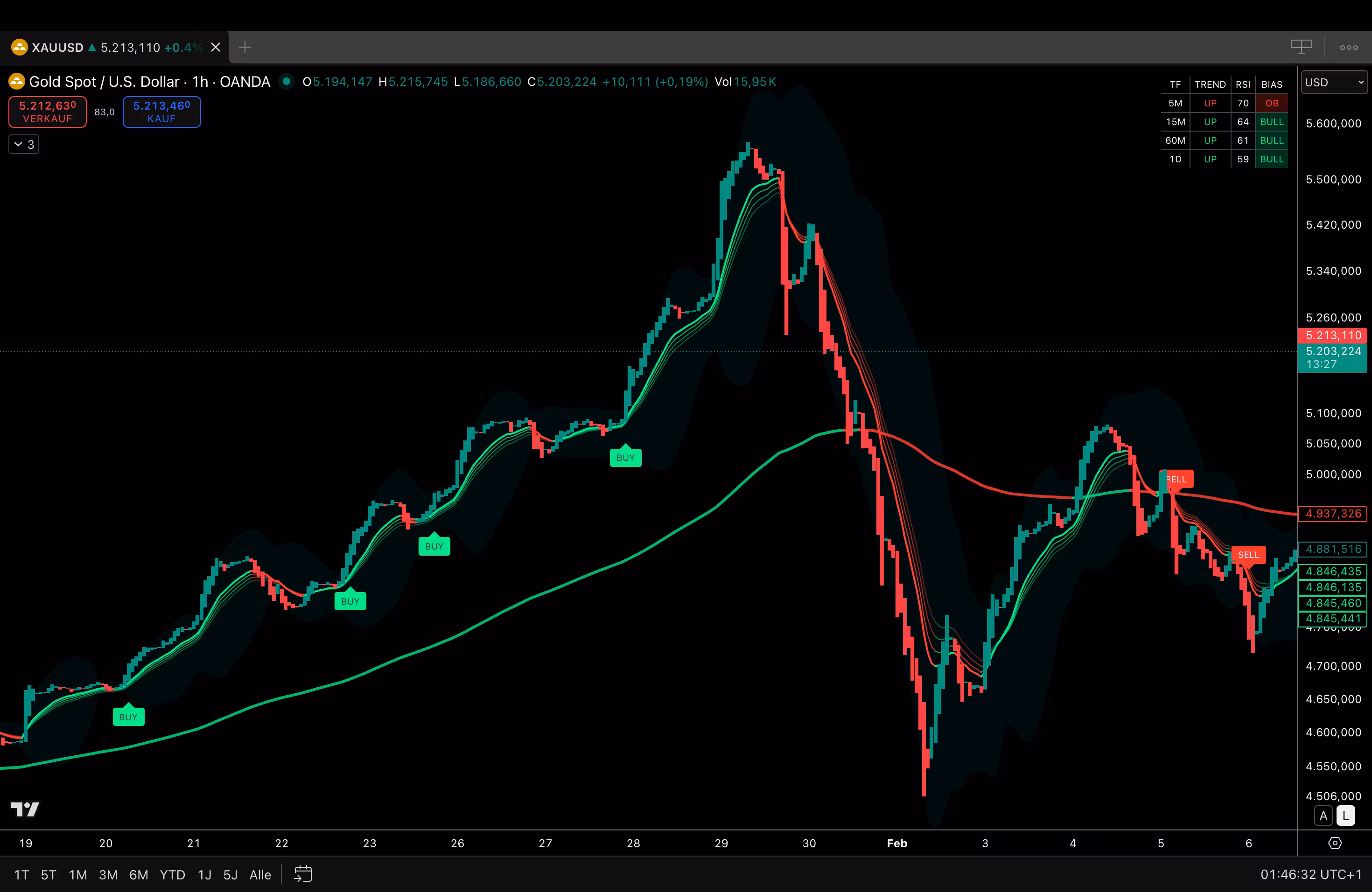Image resolution: width=1372 pixels, height=892 pixels.
Task: Open the layout selection icon
Action: (x=1301, y=47)
